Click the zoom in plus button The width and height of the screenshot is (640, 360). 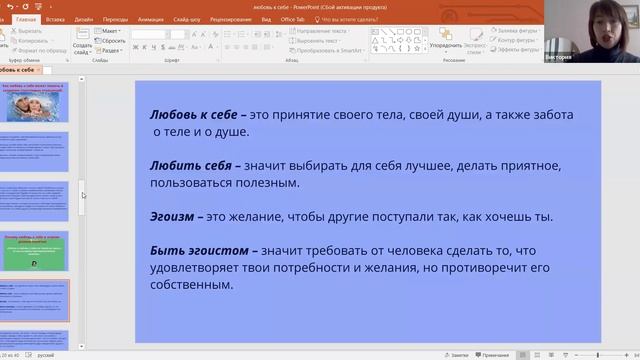(x=626, y=355)
